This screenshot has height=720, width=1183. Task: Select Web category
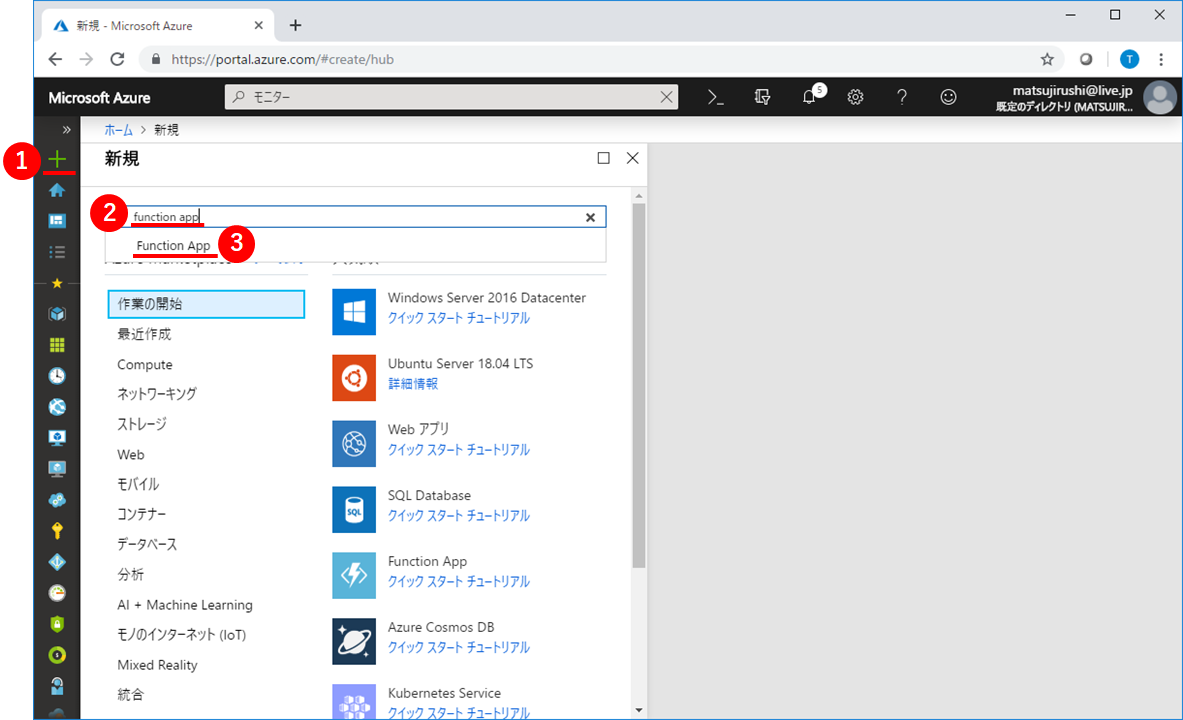point(131,454)
